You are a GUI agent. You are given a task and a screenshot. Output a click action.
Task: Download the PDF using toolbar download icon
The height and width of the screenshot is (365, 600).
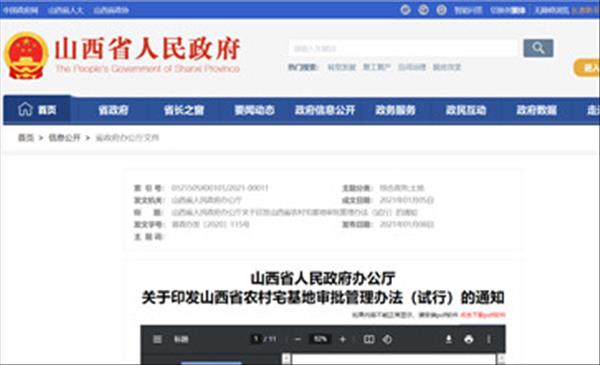click(x=448, y=339)
